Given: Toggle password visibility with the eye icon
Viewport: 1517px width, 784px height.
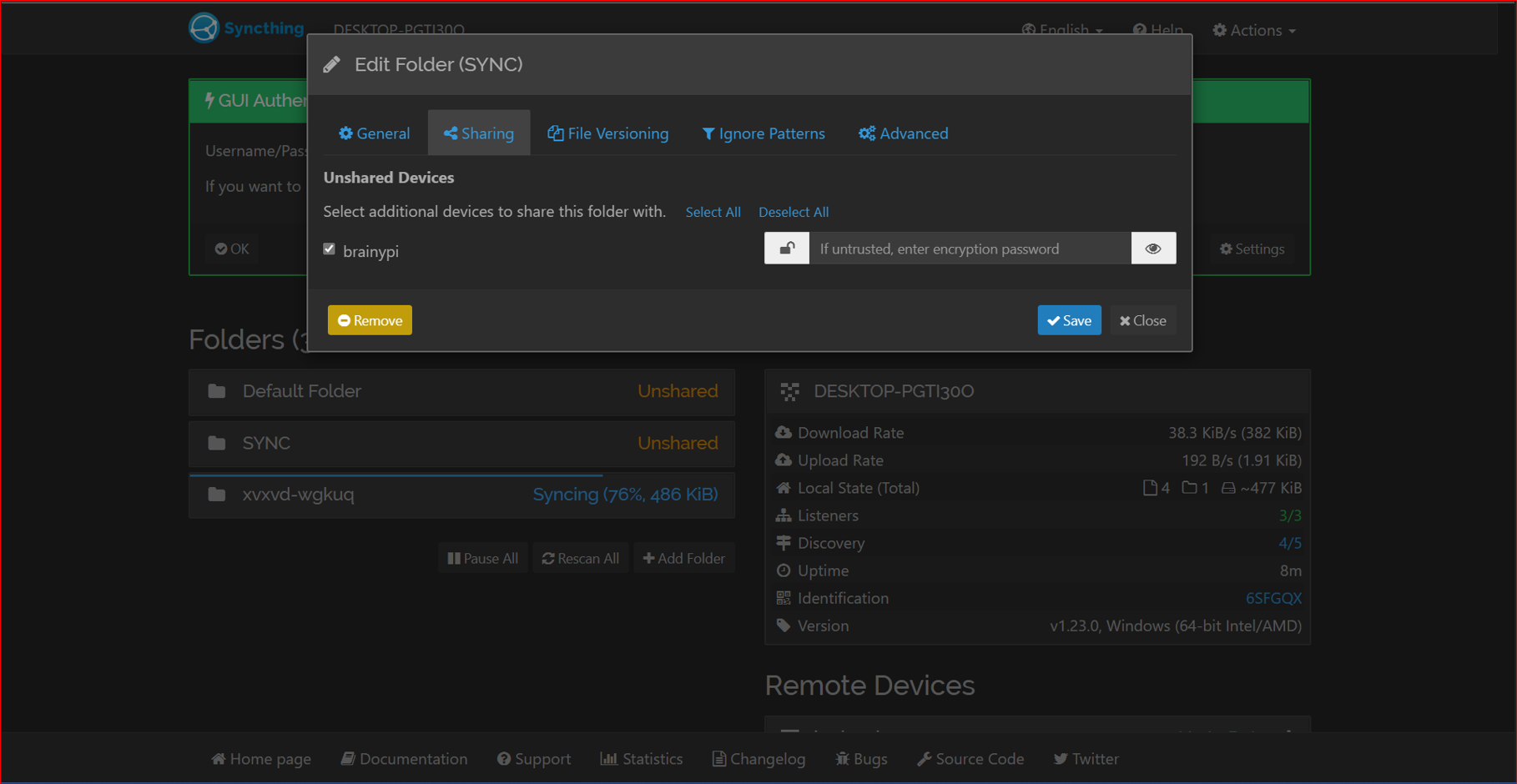Looking at the screenshot, I should pos(1153,248).
